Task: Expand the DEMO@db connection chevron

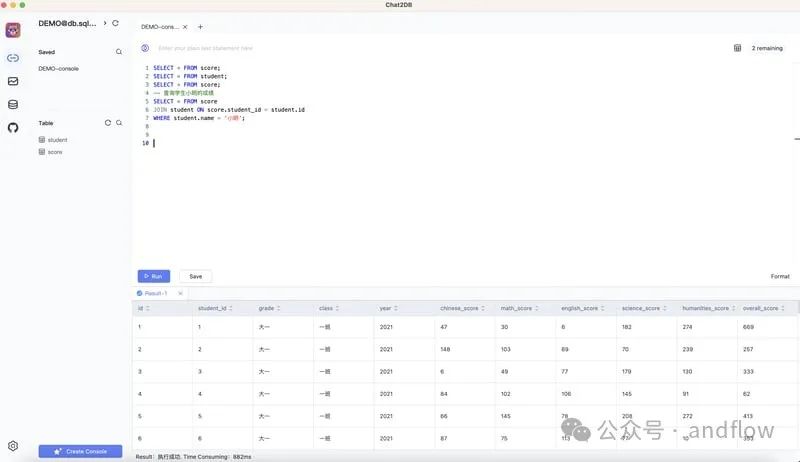Action: [x=105, y=23]
